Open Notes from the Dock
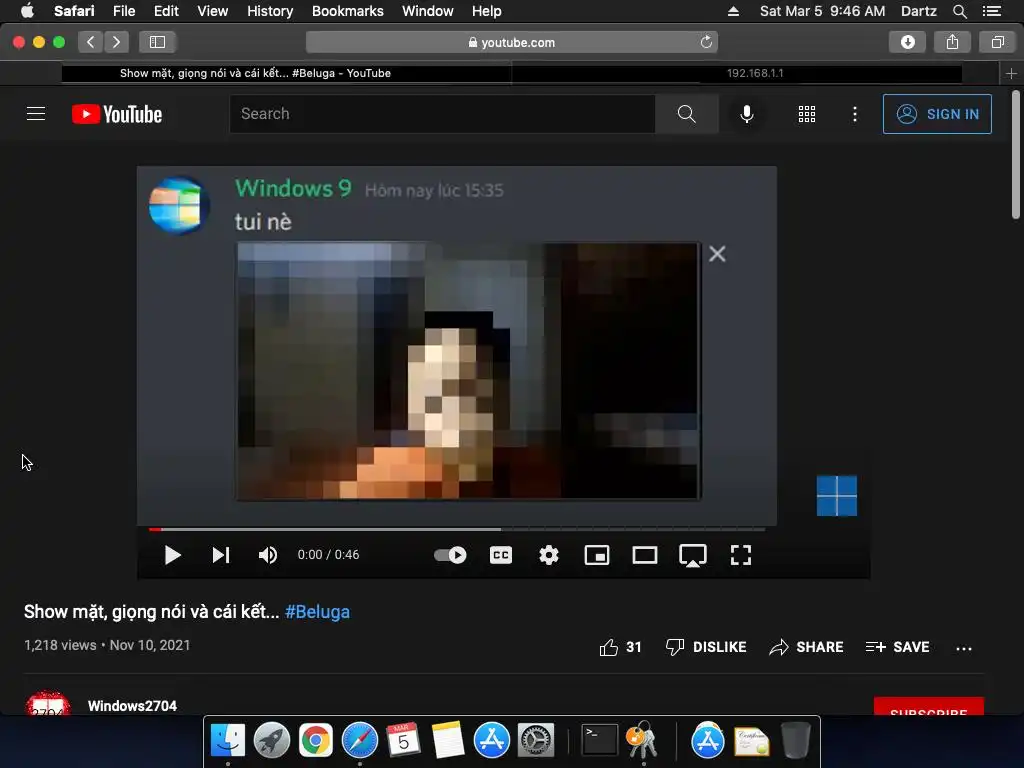Image resolution: width=1024 pixels, height=768 pixels. coord(448,741)
